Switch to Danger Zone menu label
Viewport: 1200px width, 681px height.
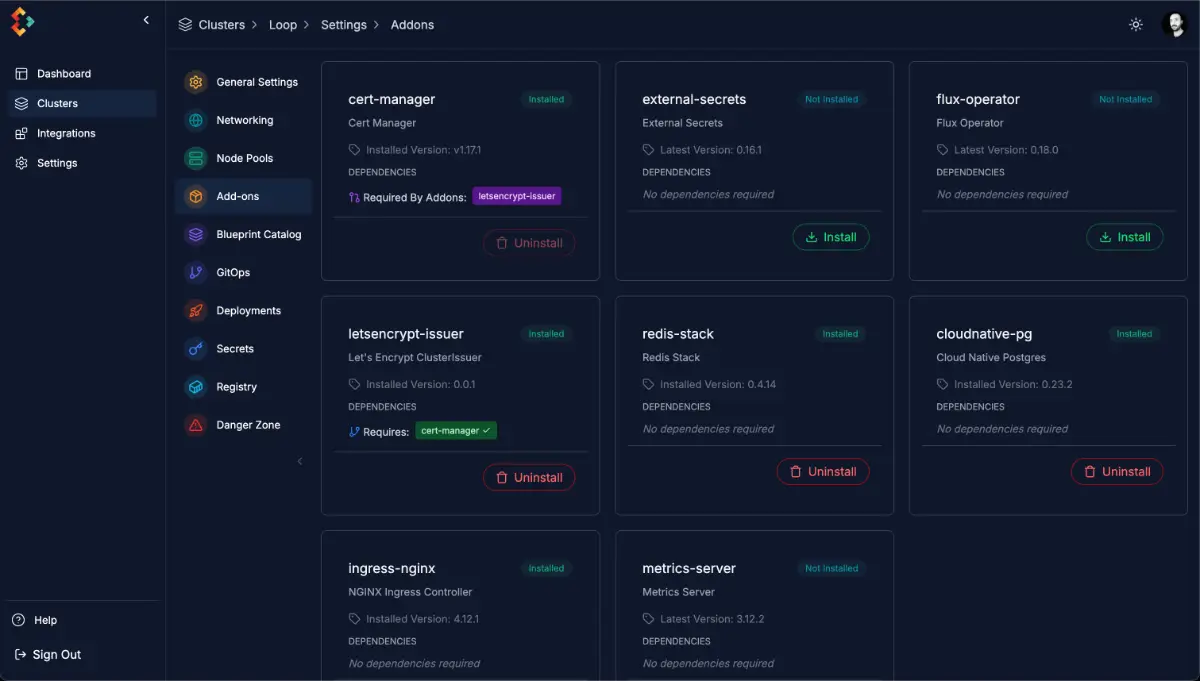tap(248, 425)
